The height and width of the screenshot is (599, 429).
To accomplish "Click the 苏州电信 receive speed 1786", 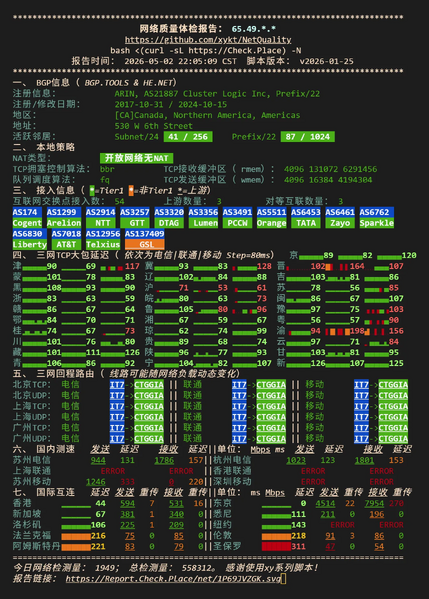I will (x=164, y=460).
